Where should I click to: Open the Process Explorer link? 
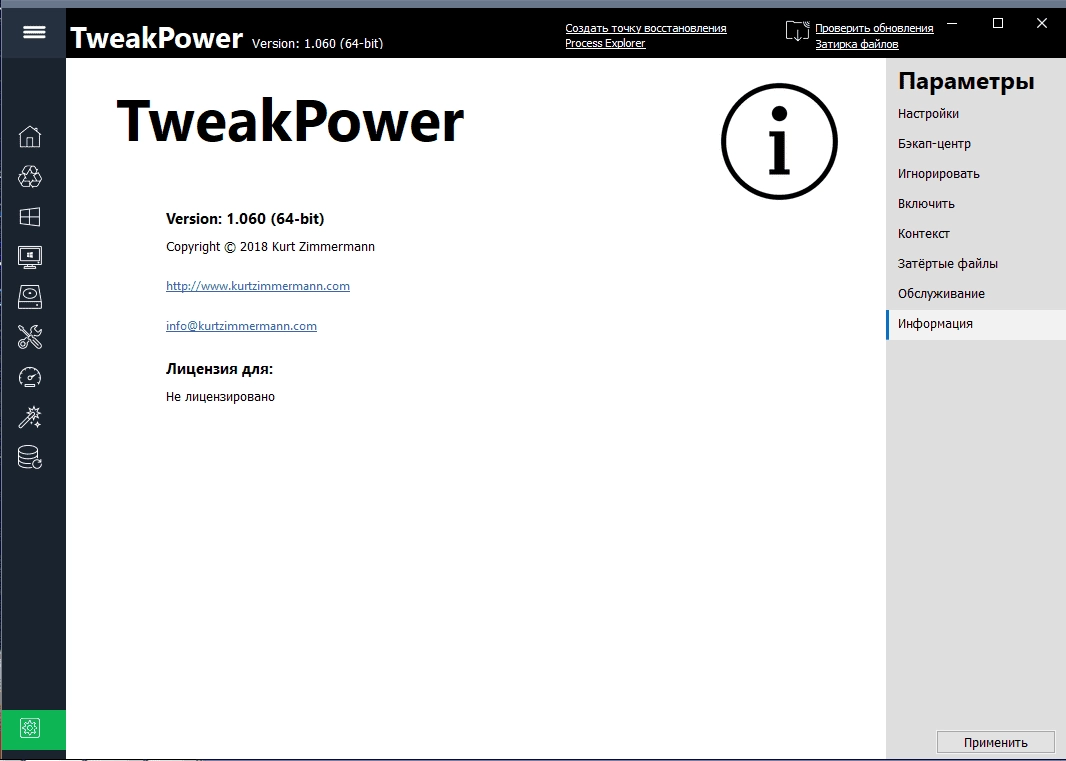(x=605, y=43)
